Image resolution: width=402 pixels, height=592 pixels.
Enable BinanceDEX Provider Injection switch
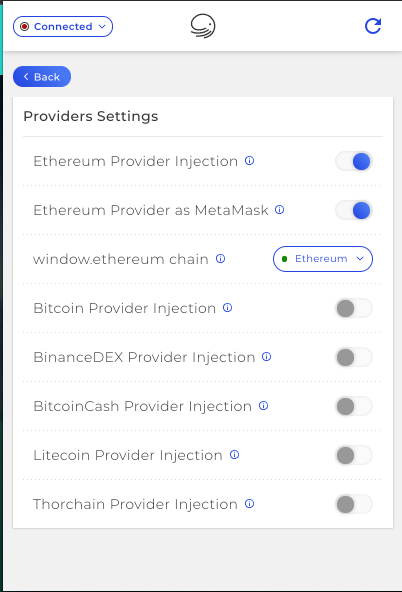354,357
